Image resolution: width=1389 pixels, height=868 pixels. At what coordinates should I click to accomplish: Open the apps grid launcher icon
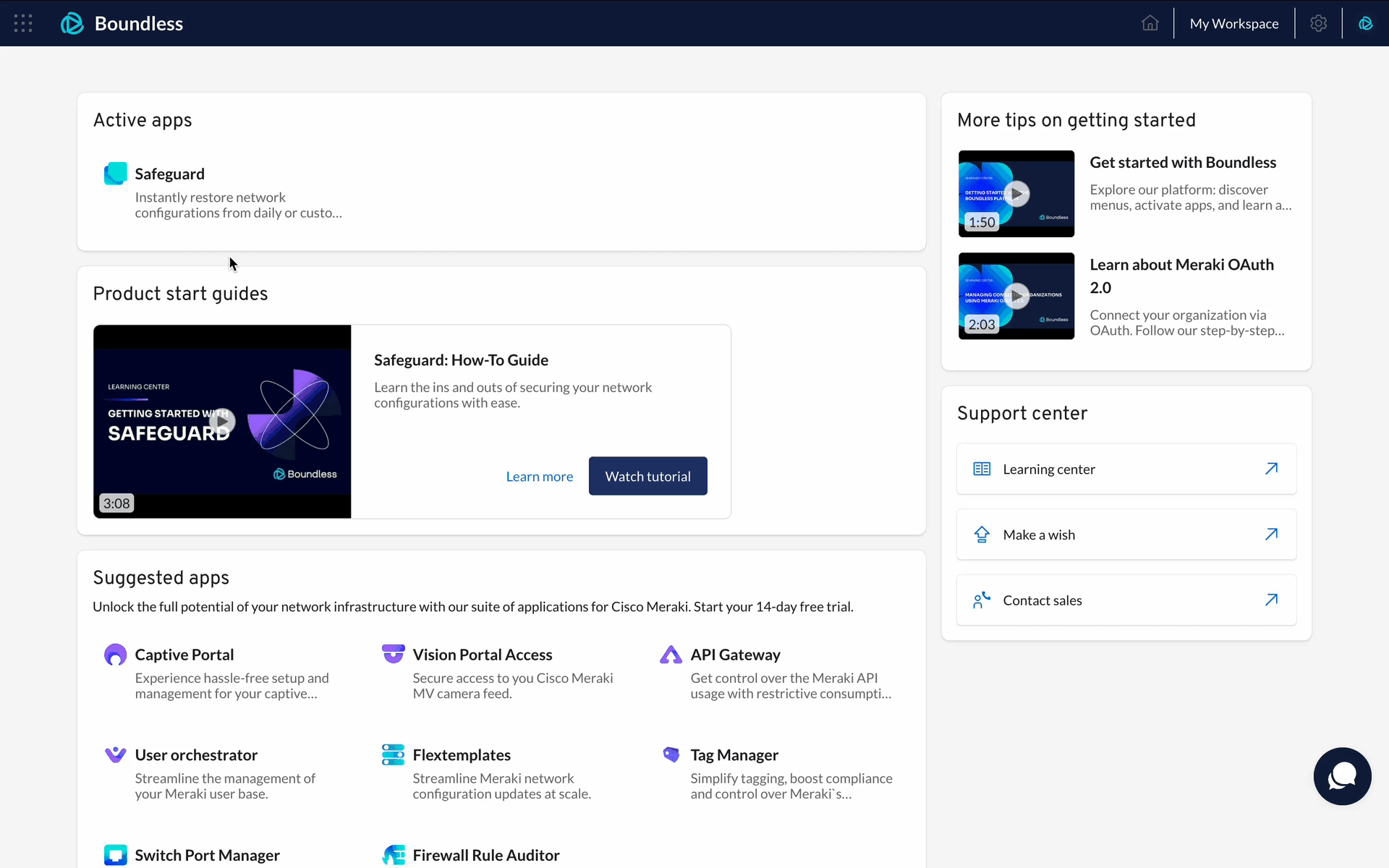(x=23, y=23)
